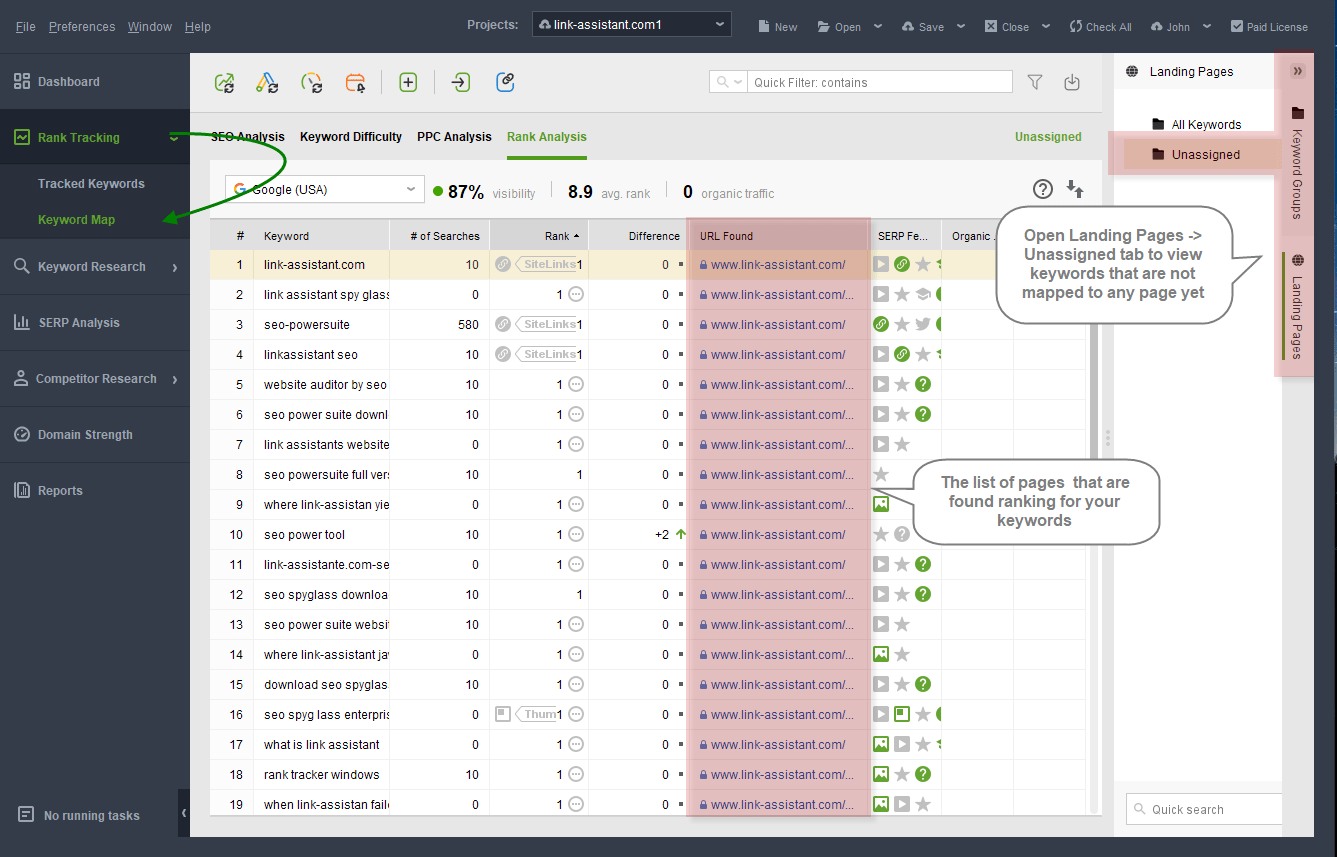
Task: Click the Check All button
Action: coord(1101,27)
